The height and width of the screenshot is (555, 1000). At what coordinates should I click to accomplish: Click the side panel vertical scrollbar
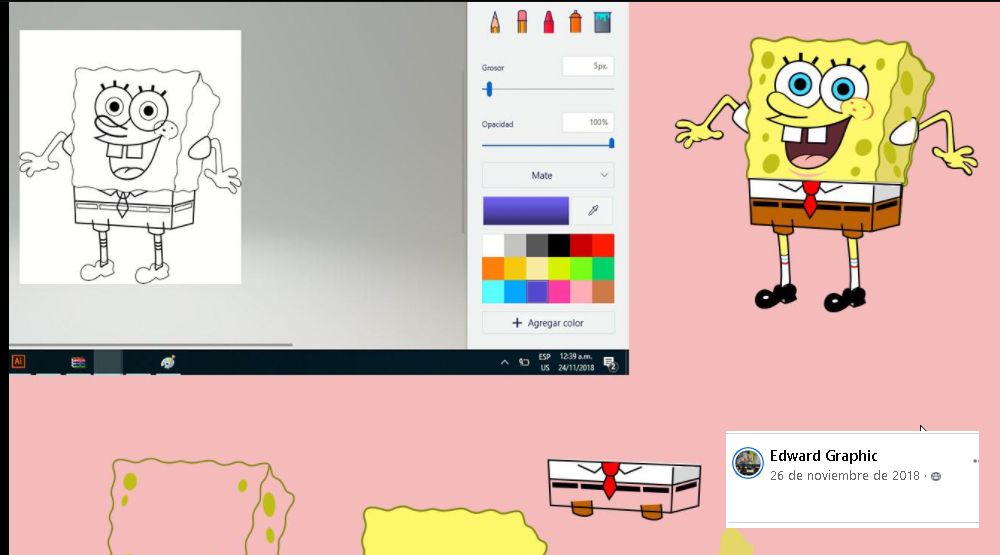(464, 152)
